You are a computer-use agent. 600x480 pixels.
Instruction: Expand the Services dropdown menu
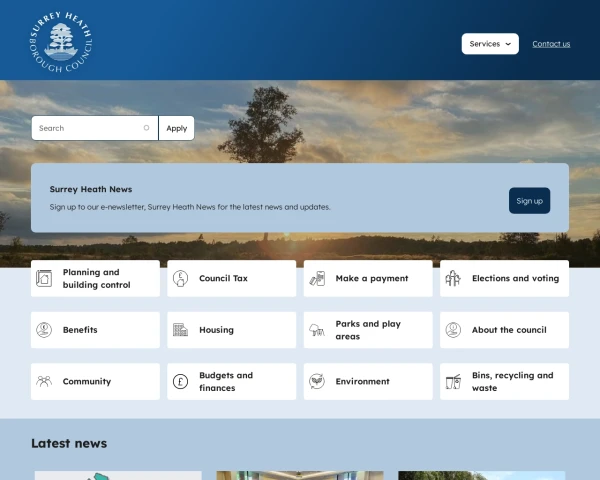click(490, 44)
